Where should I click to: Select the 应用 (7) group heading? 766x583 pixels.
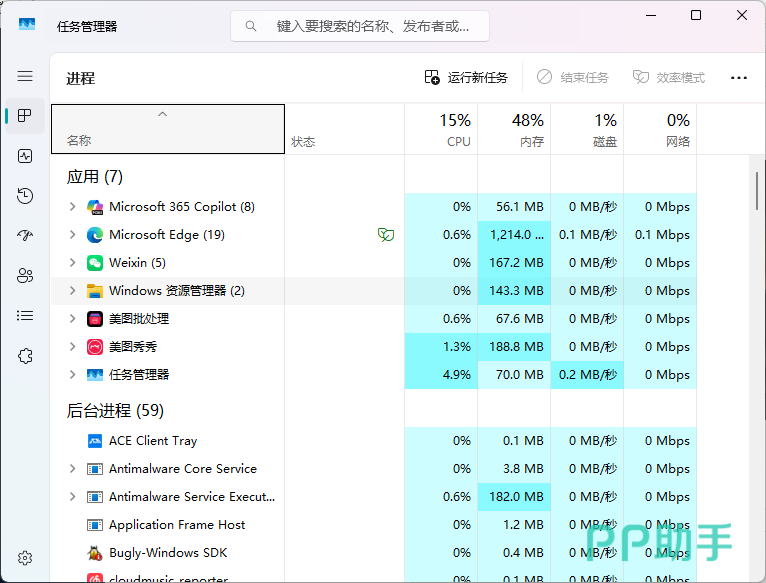coord(95,176)
